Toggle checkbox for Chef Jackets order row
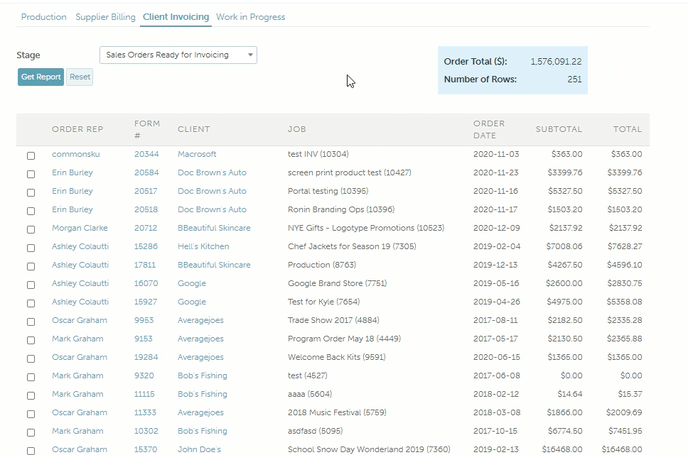The width and height of the screenshot is (688, 455). [x=31, y=247]
